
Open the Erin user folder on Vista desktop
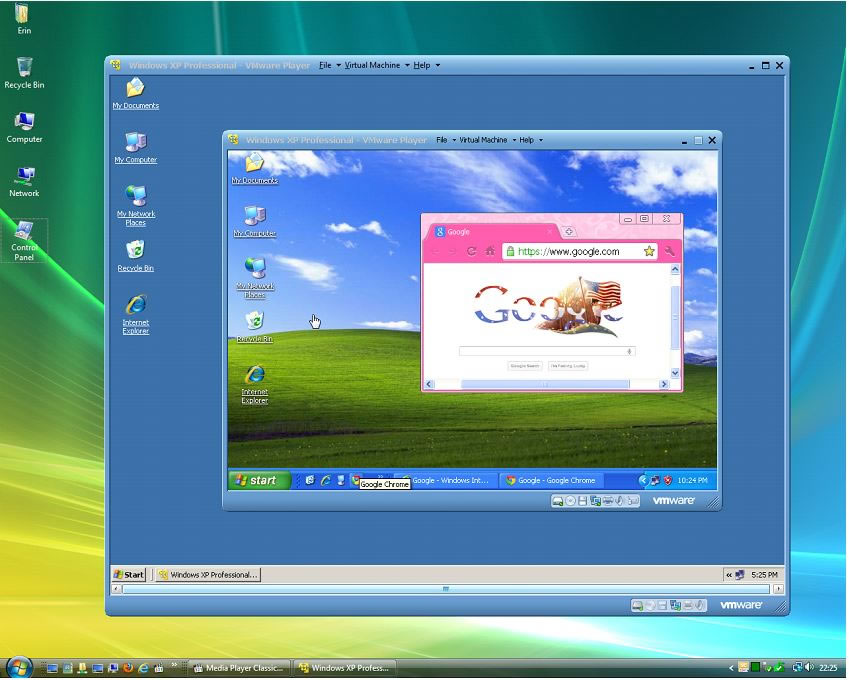tap(24, 19)
